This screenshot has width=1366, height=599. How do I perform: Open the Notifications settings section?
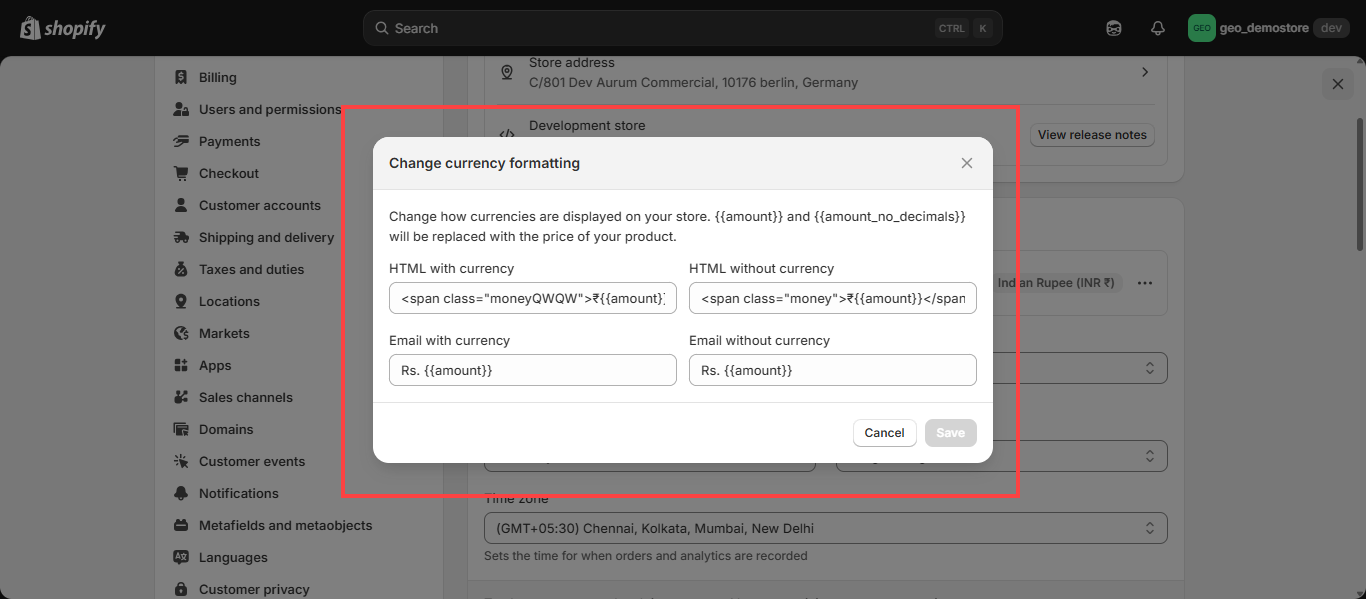pos(238,493)
